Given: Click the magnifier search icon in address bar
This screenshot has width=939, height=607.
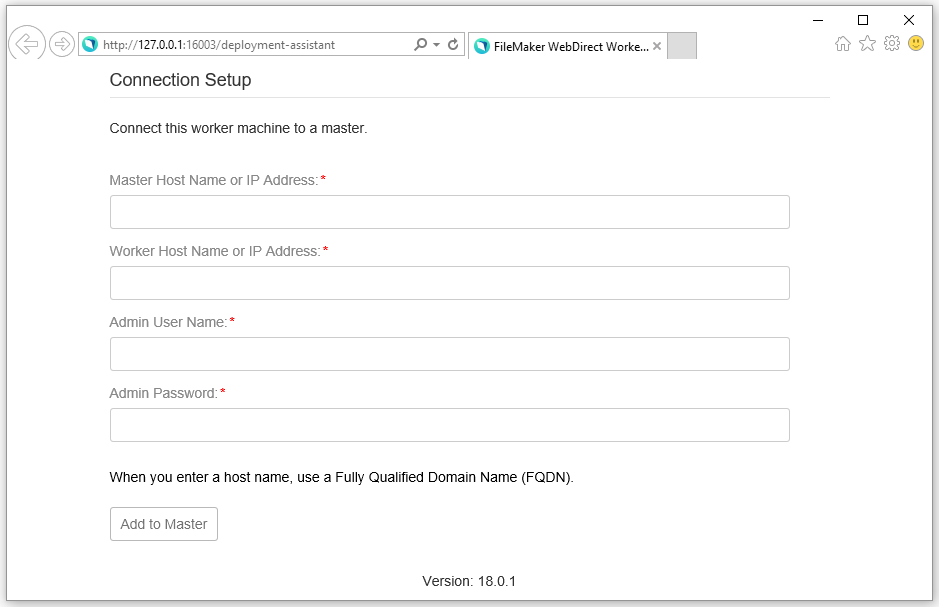Looking at the screenshot, I should [x=420, y=45].
